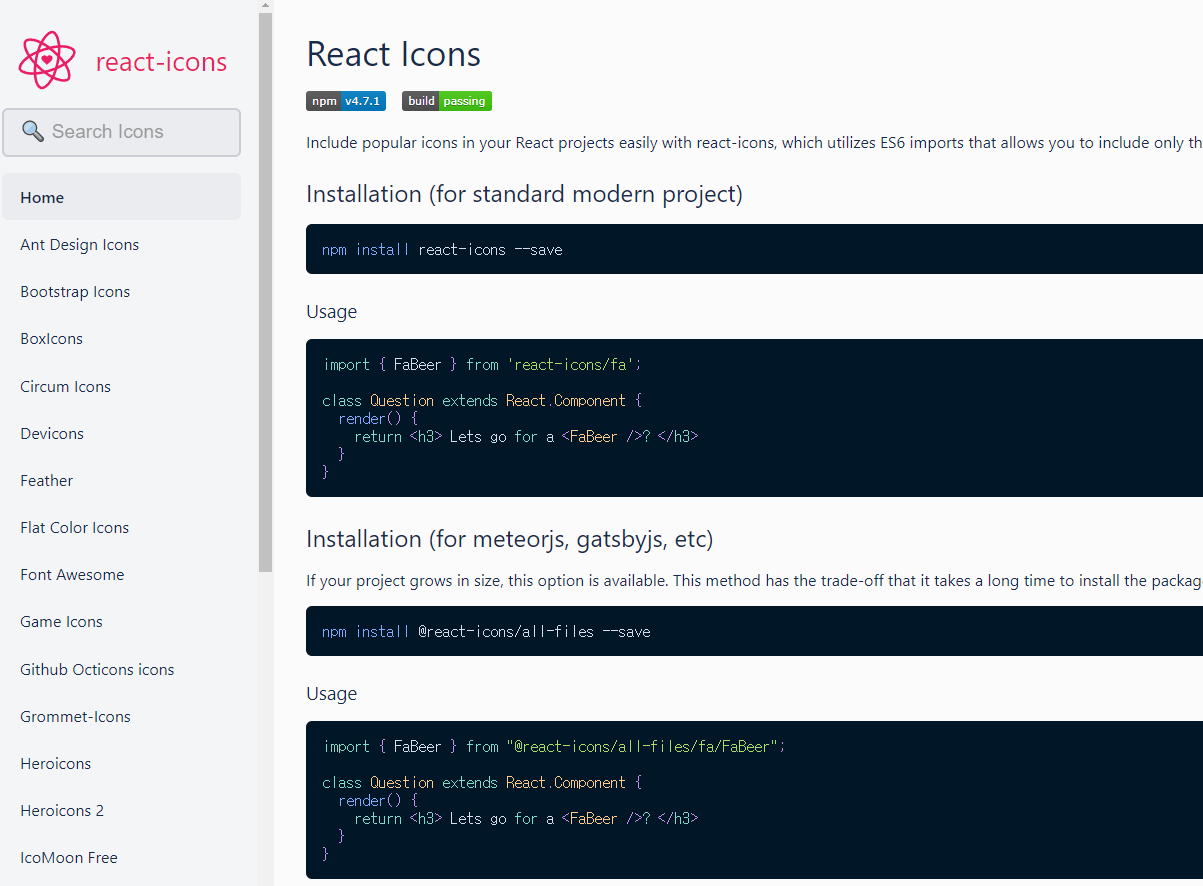Open Heroicons 2 in sidebar
1203x886 pixels.
tap(62, 811)
